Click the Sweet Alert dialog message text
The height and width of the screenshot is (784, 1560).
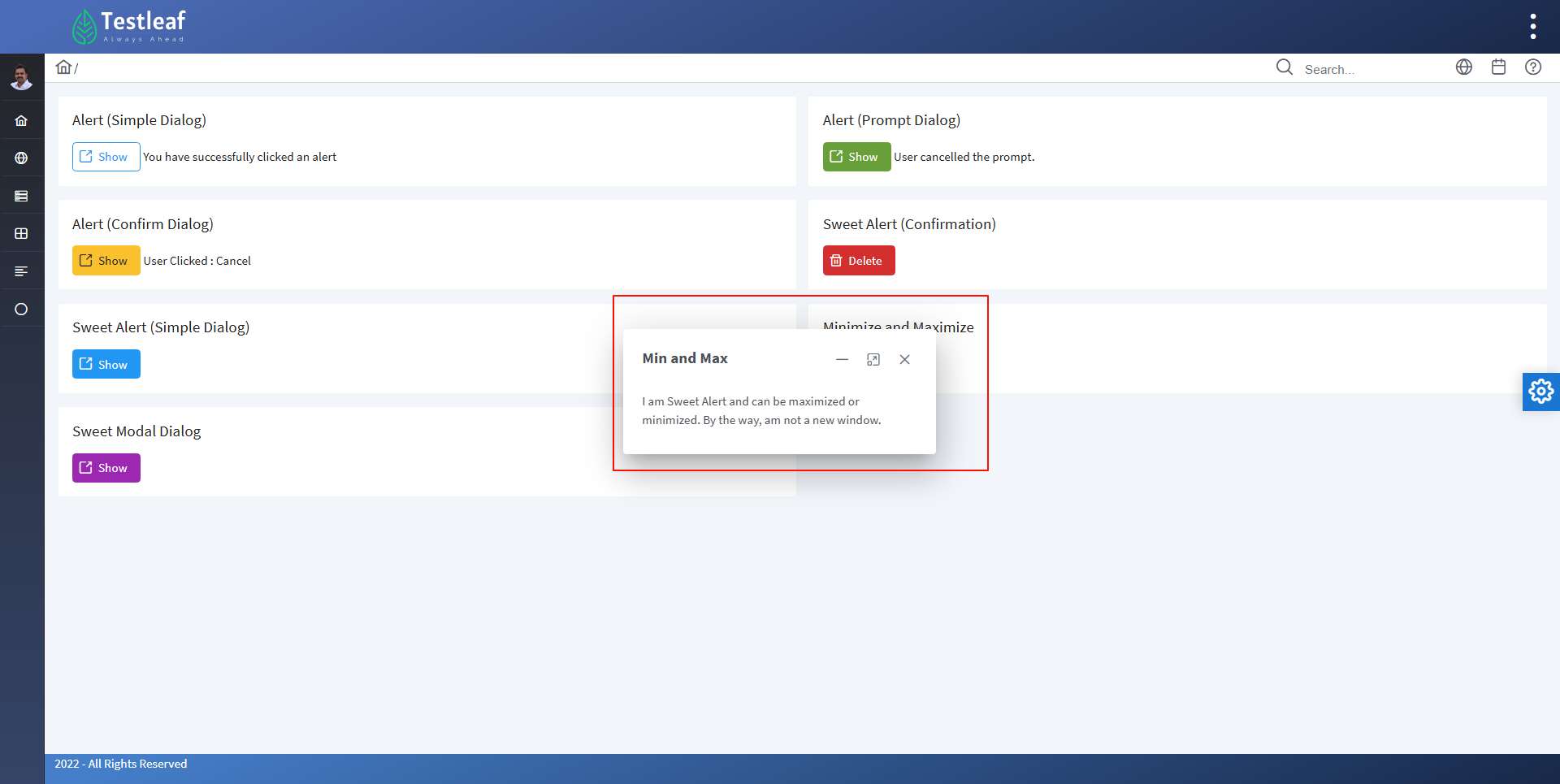(761, 410)
